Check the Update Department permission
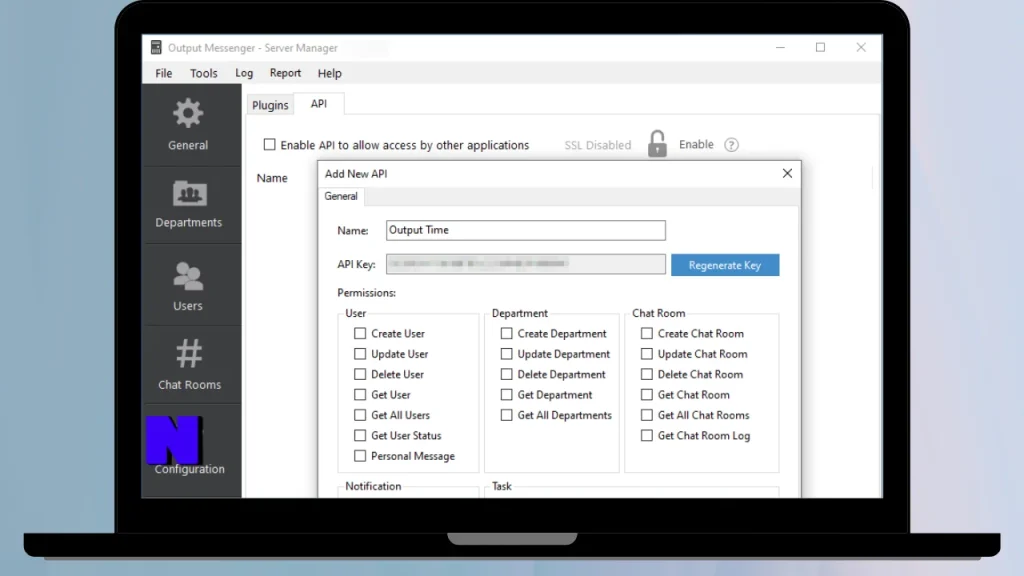Viewport: 1024px width, 576px height. point(506,353)
